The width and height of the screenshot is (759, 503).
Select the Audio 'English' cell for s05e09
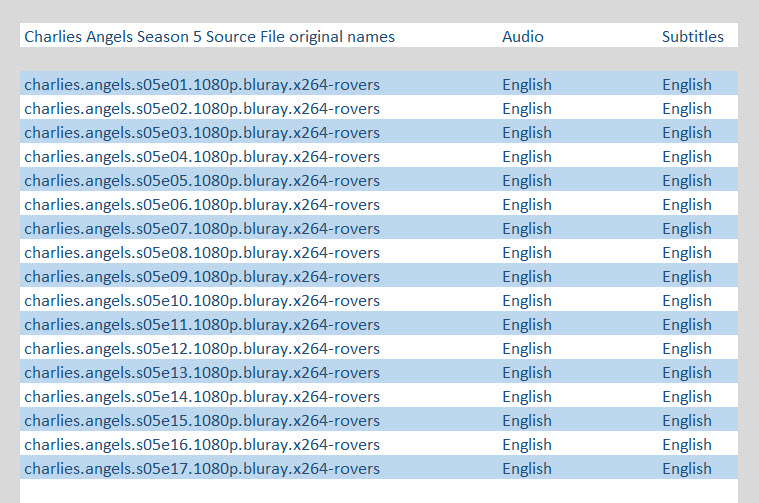(527, 277)
